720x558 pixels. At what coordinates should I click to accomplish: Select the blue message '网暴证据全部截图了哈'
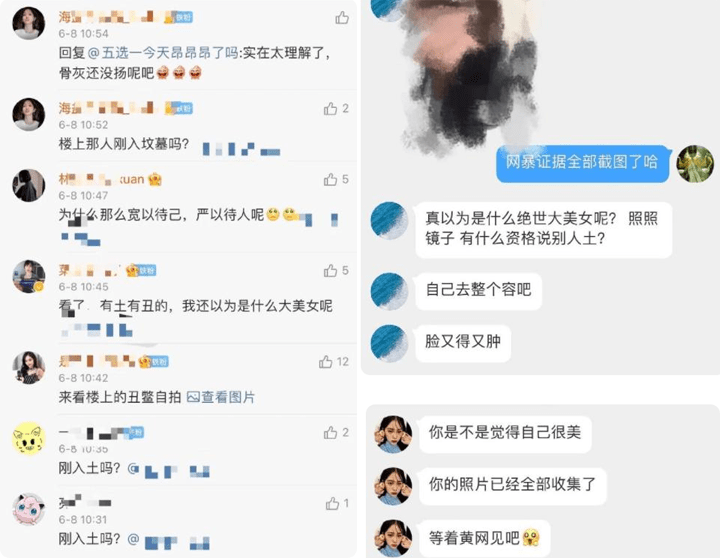(x=582, y=163)
